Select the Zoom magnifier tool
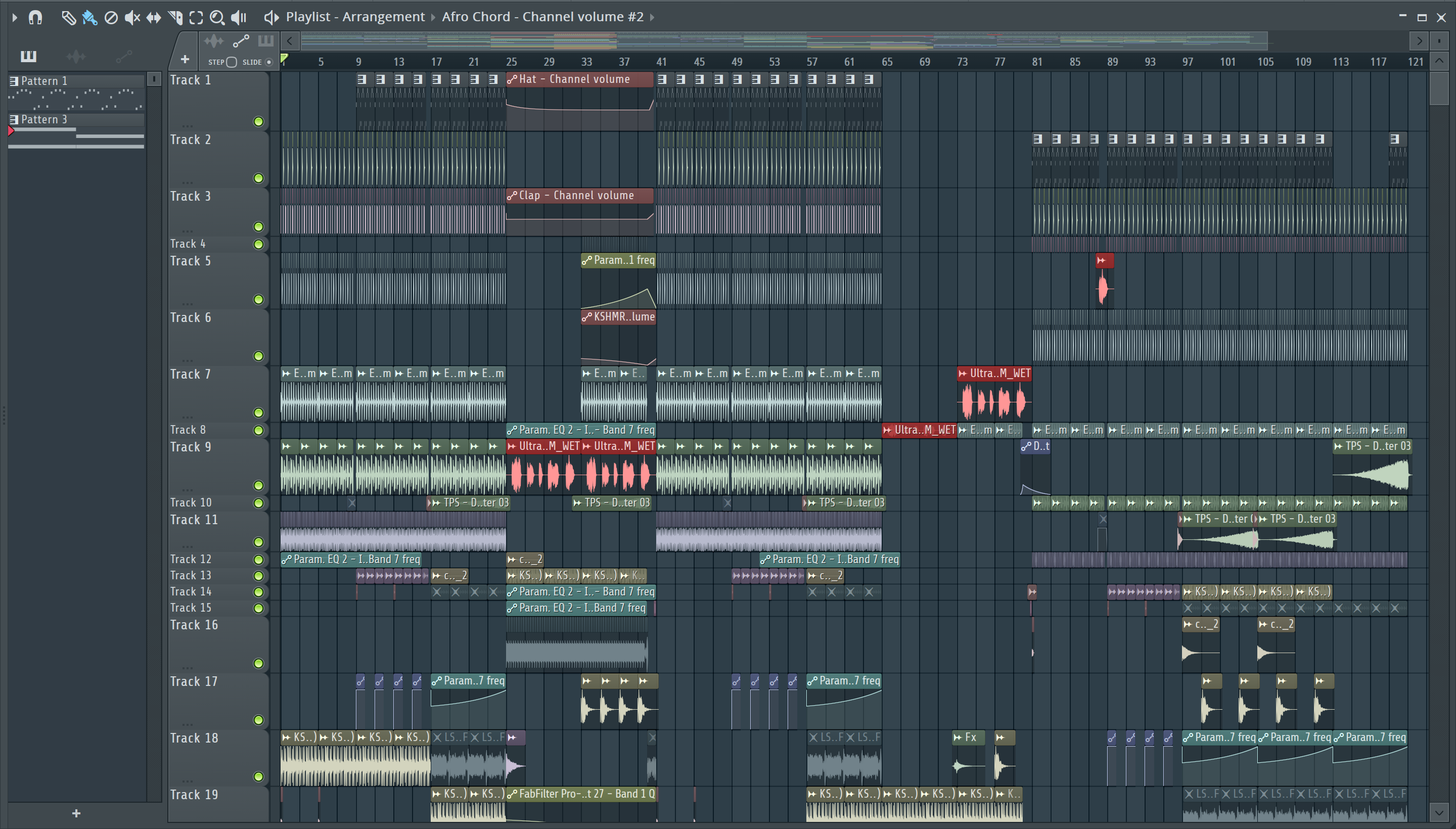This screenshot has width=1456, height=829. (217, 18)
